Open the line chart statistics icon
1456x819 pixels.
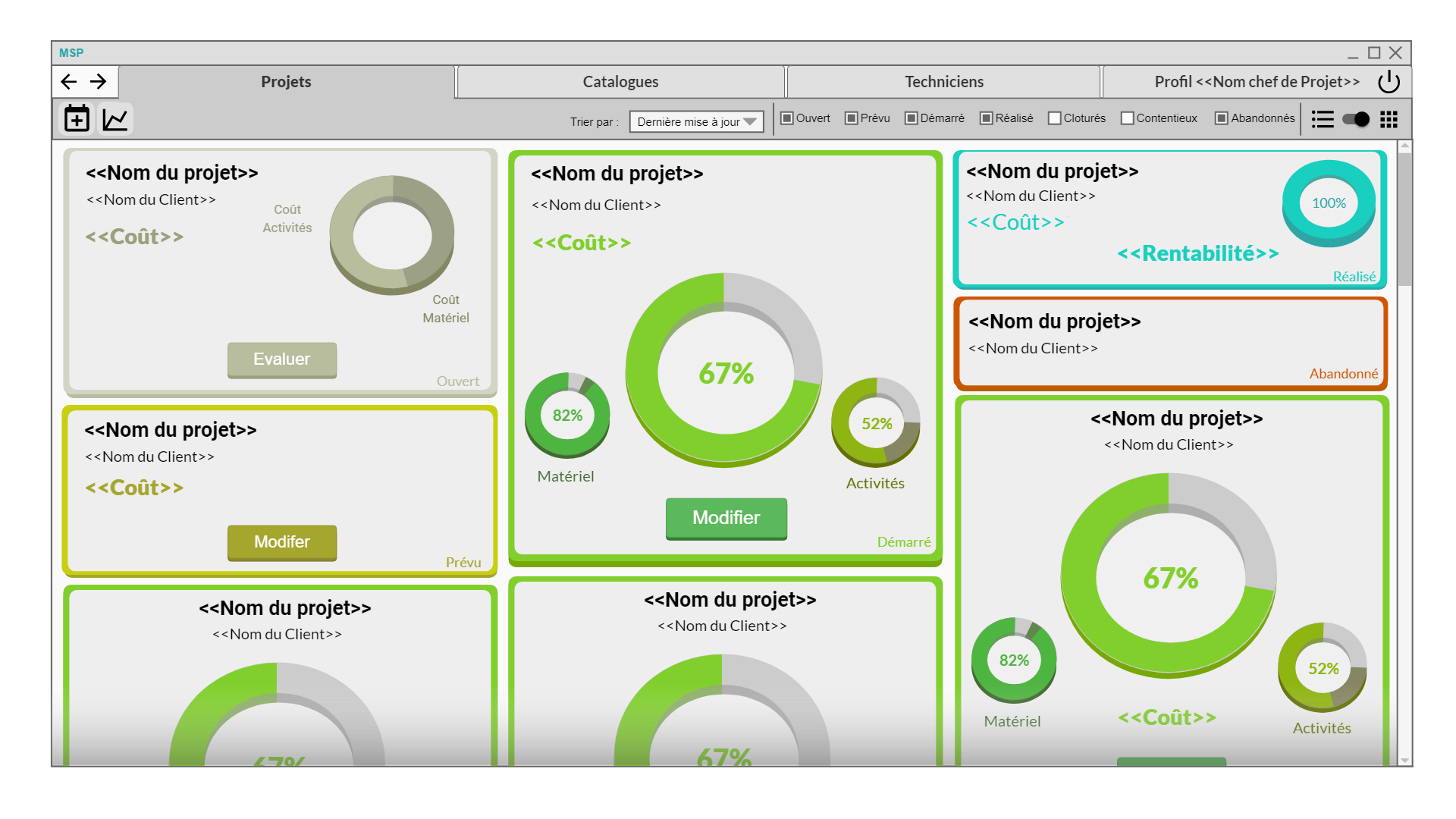115,119
